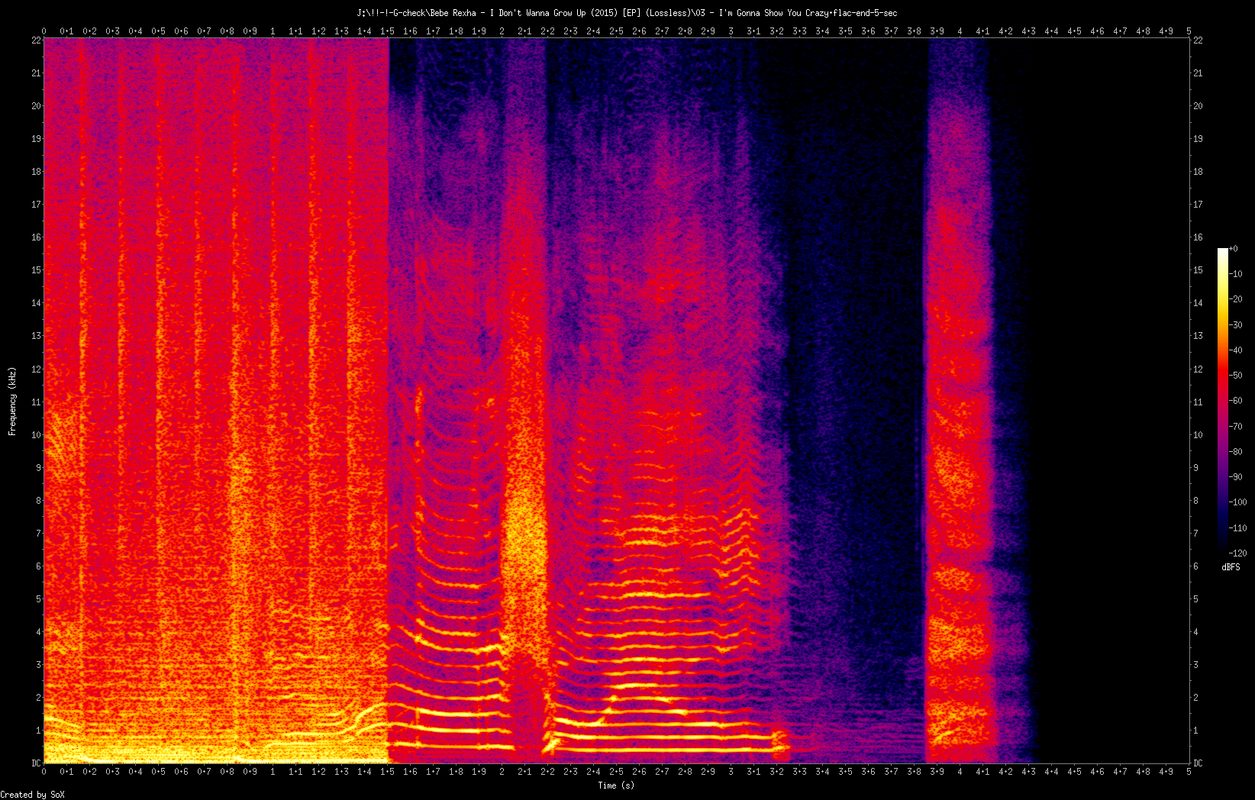Click '1·5' on the bottom time axis
Viewport: 1255px width, 800px height.
387,772
